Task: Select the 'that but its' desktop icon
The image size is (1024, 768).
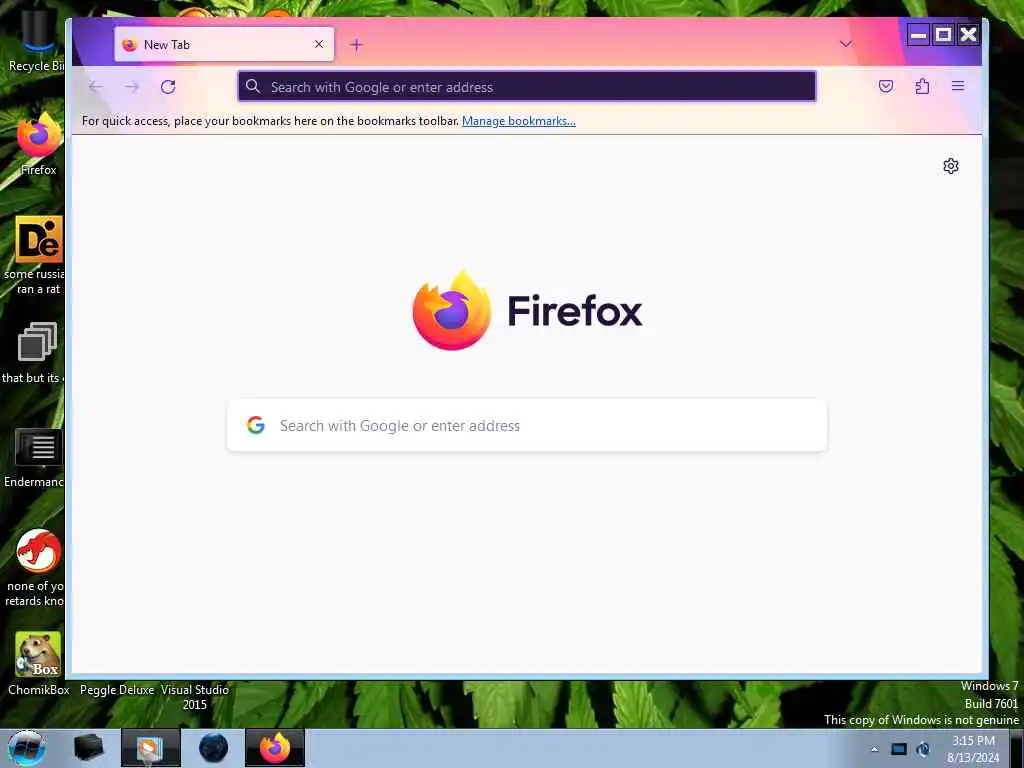Action: (x=34, y=353)
